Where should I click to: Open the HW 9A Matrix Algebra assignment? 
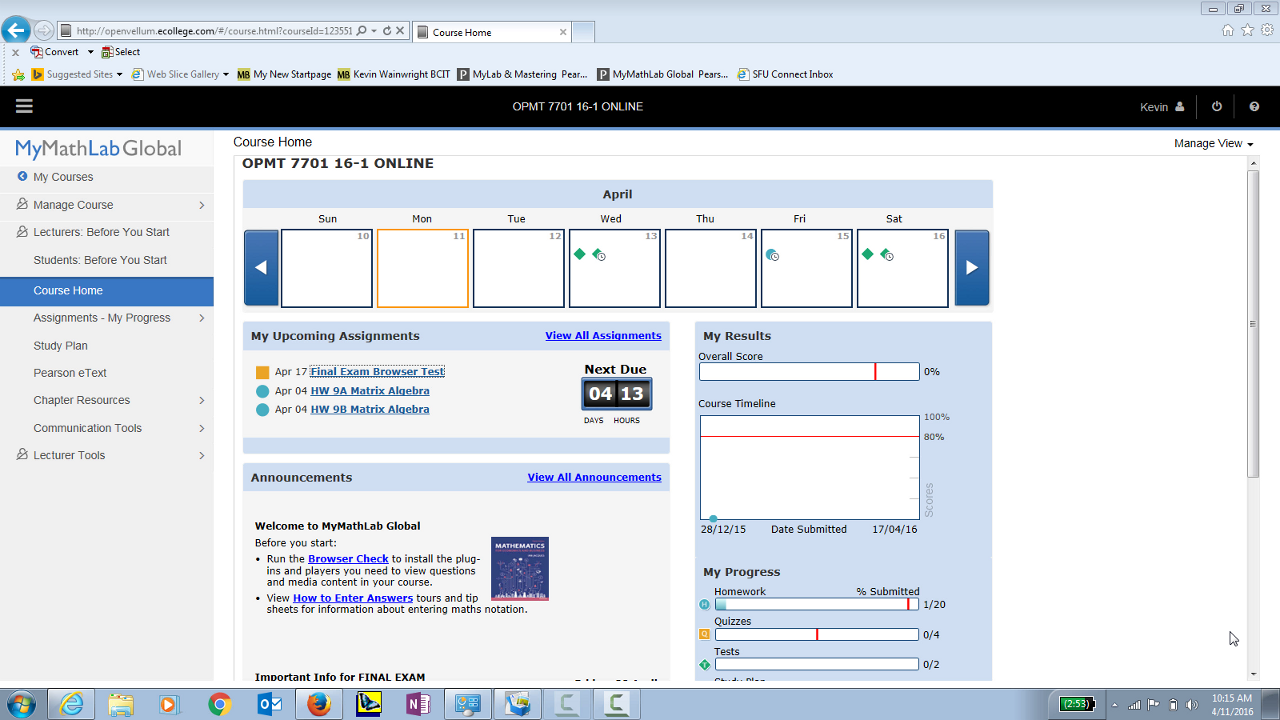(x=370, y=391)
